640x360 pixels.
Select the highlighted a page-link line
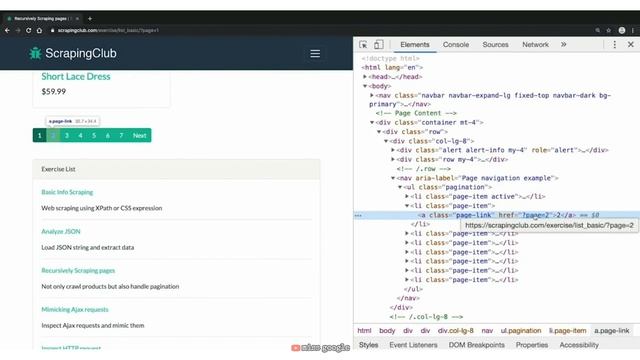pos(497,215)
